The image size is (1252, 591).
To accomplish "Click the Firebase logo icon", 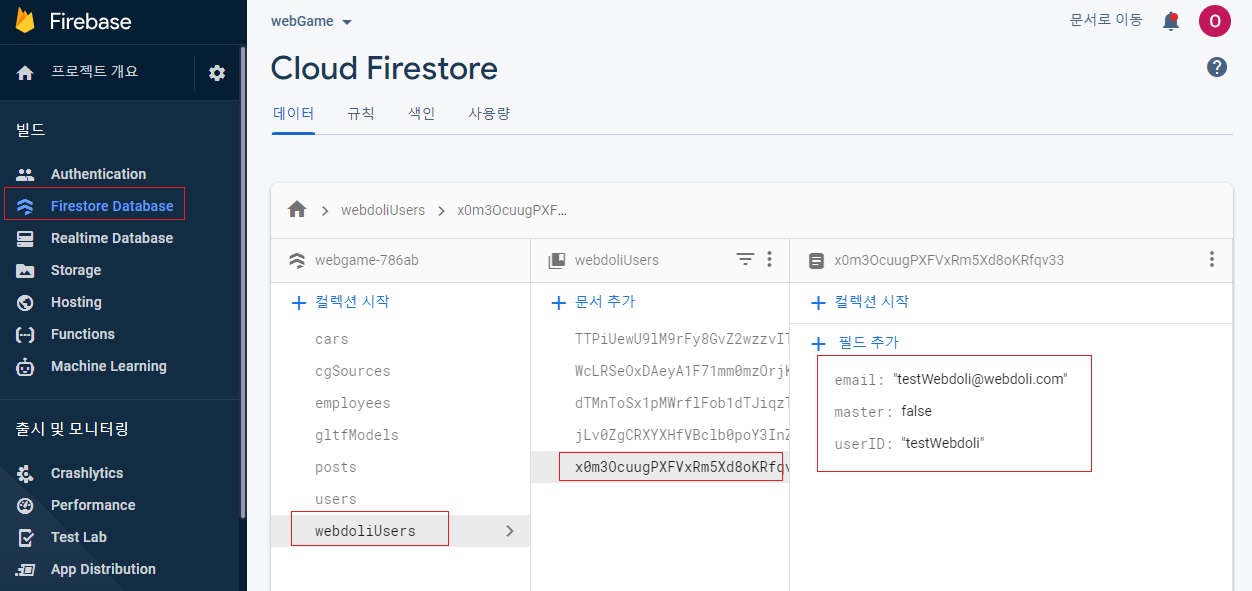I will 25,20.
